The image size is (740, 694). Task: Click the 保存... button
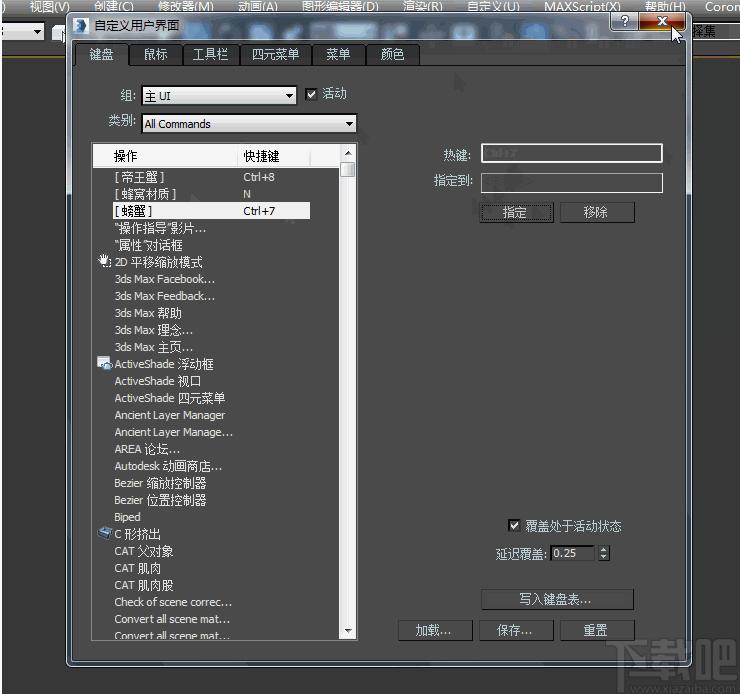516,630
